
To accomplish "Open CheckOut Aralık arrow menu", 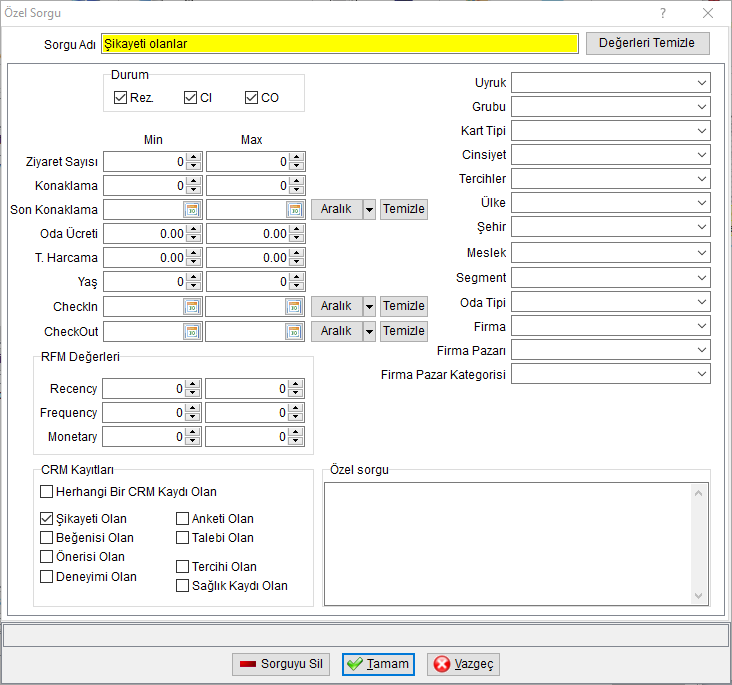I will point(369,332).
